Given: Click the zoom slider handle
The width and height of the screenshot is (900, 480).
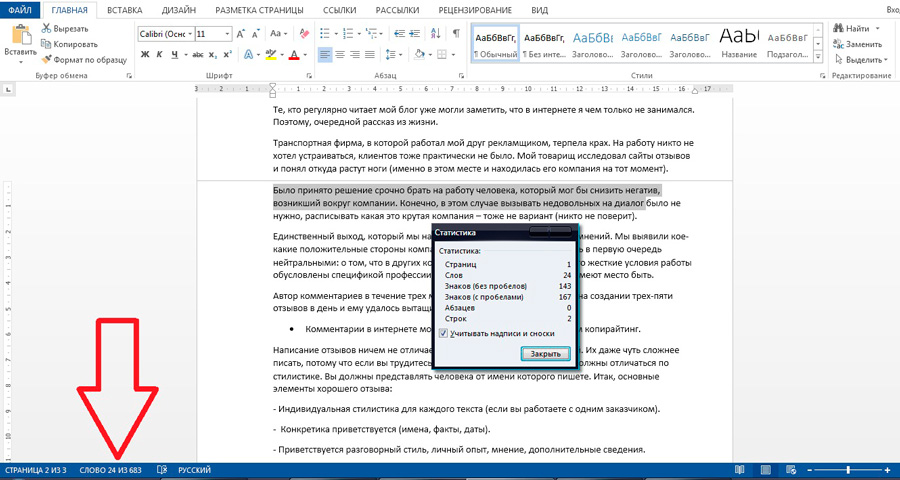Looking at the screenshot, I should [x=848, y=471].
